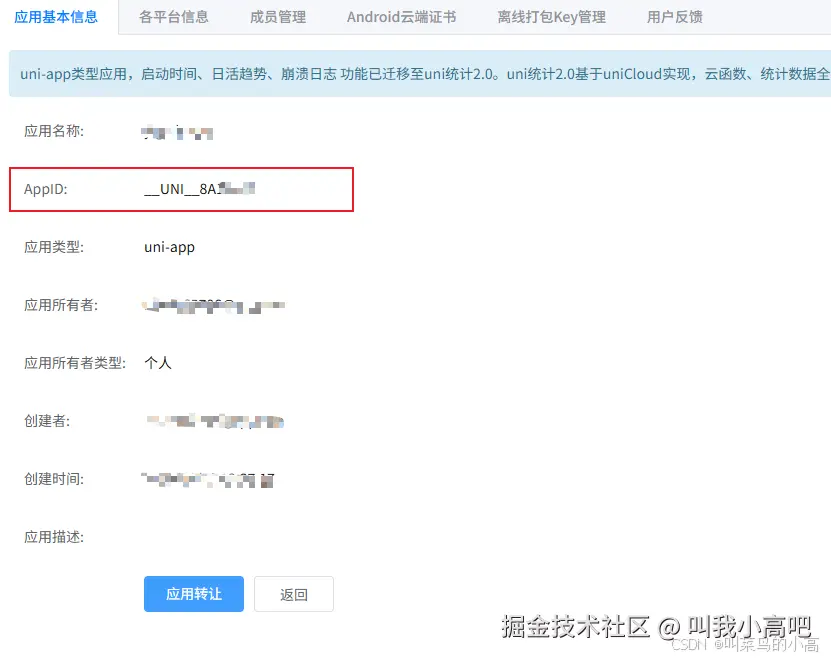The image size is (831, 660).
Task: Click the 返回 button
Action: click(293, 593)
